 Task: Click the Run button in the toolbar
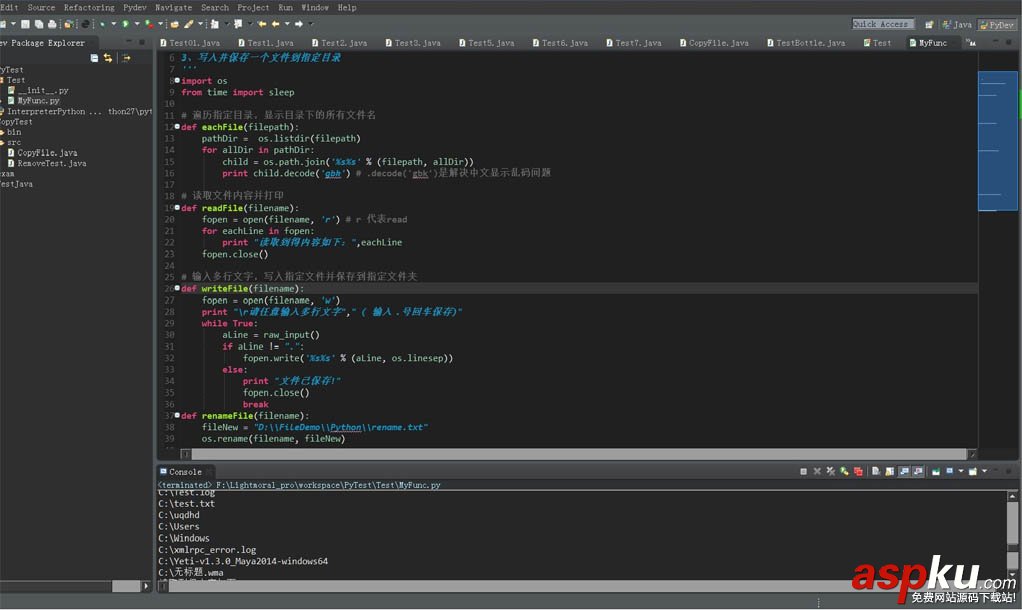124,24
